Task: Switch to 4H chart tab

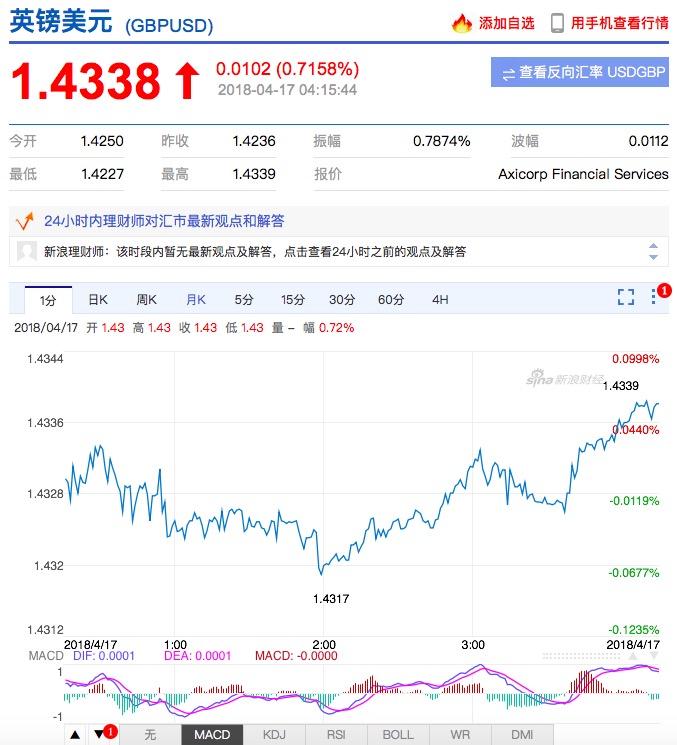Action: click(x=440, y=299)
